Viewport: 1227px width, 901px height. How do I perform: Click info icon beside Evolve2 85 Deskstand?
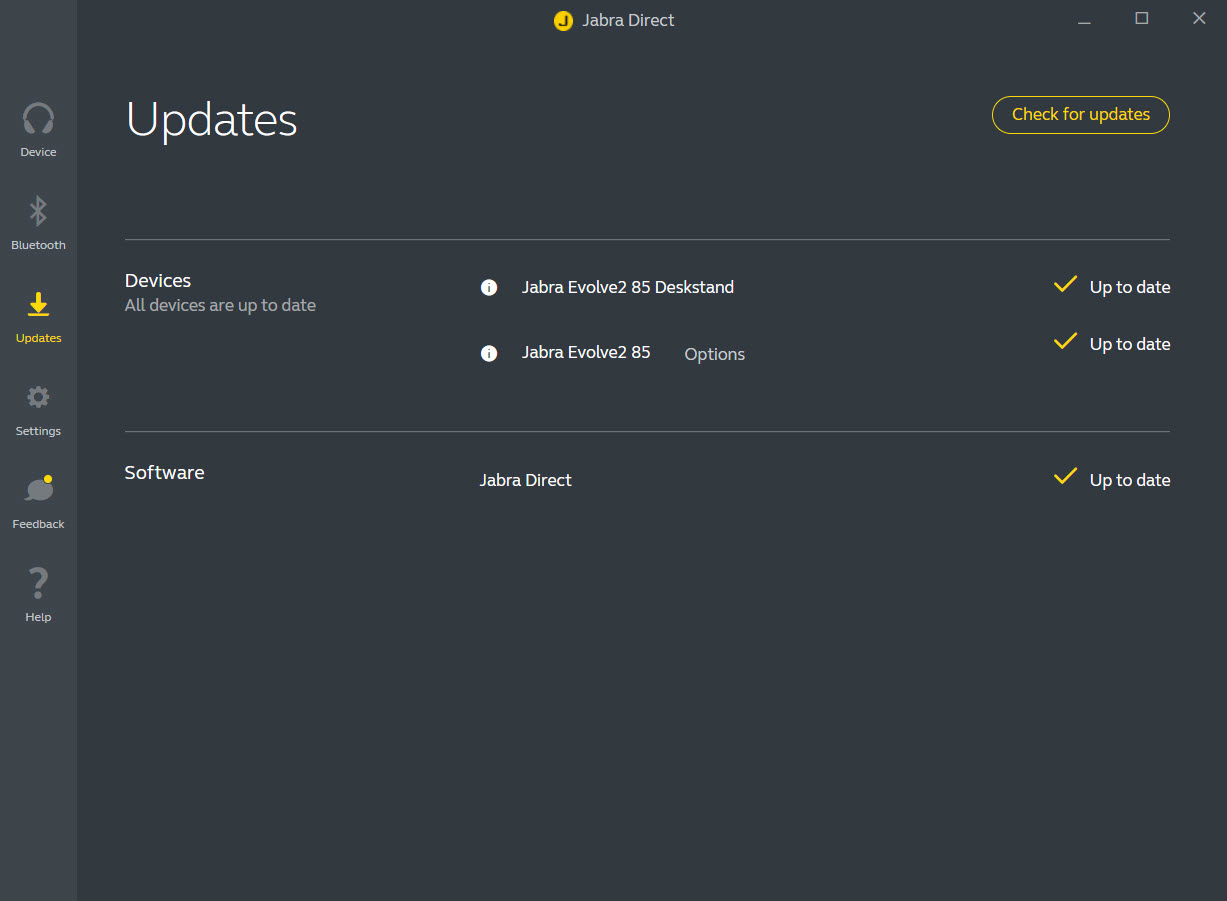pyautogui.click(x=489, y=288)
